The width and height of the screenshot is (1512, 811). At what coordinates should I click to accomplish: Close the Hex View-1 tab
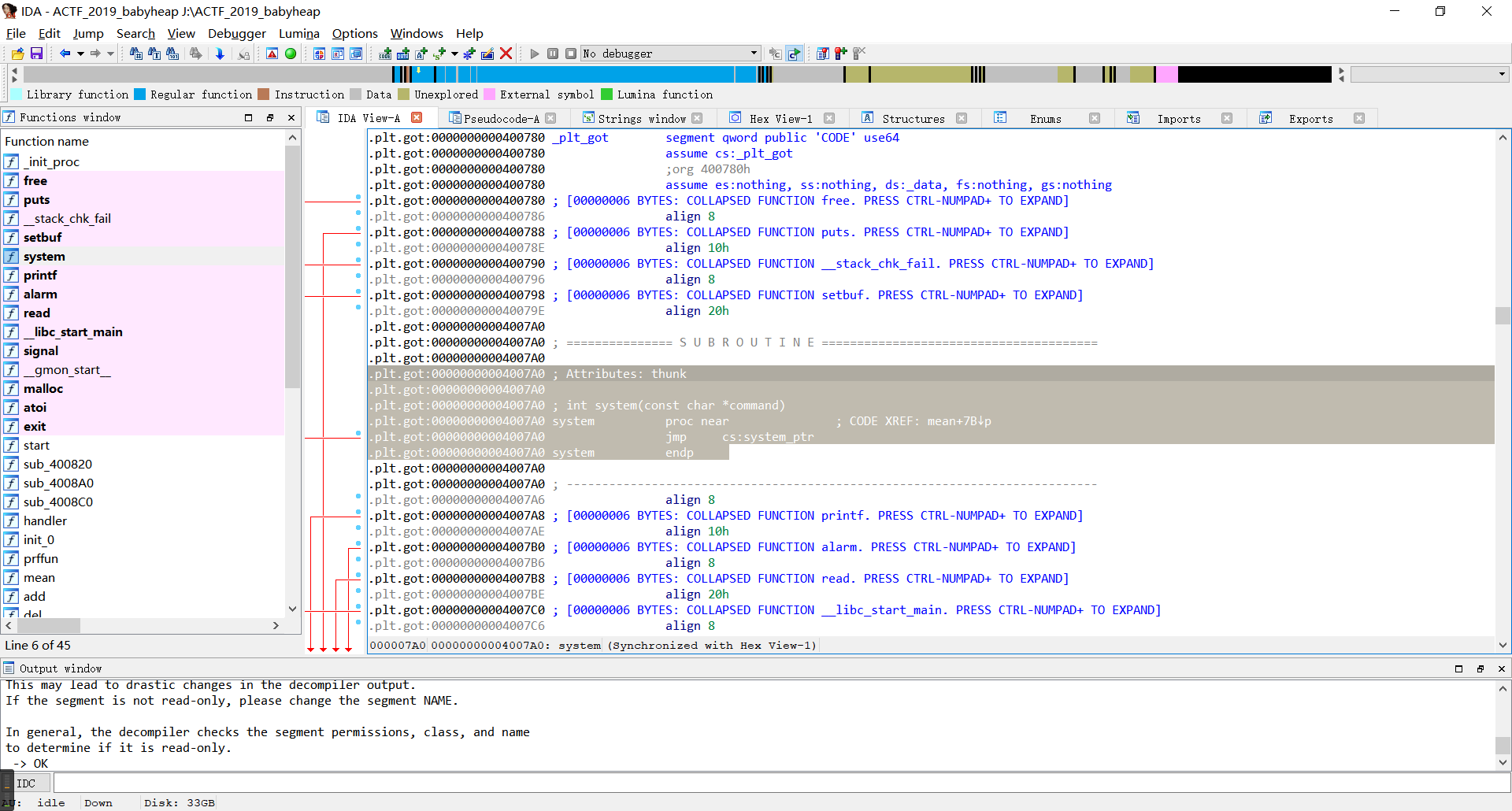[829, 118]
